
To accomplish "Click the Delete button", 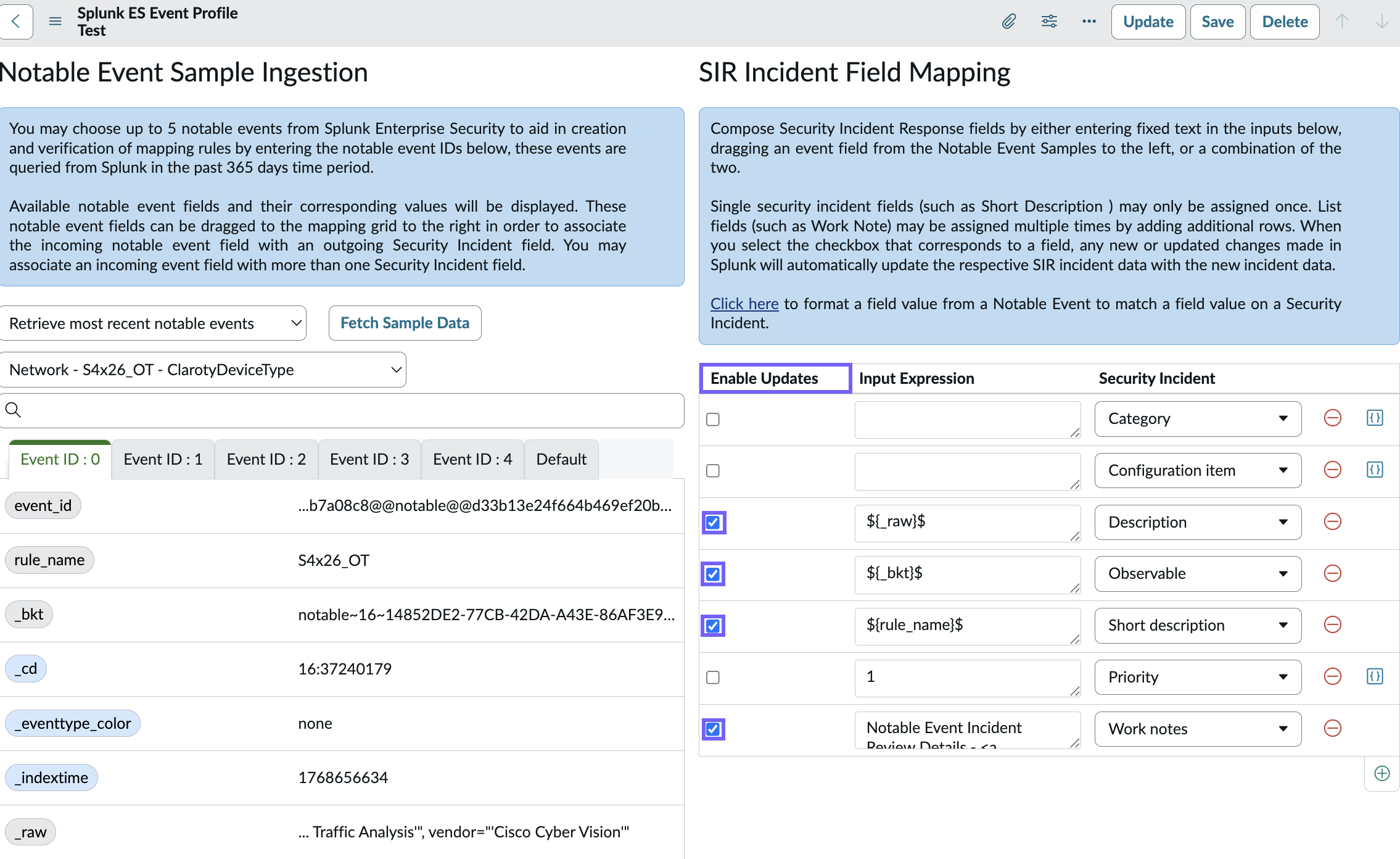I will [x=1285, y=22].
